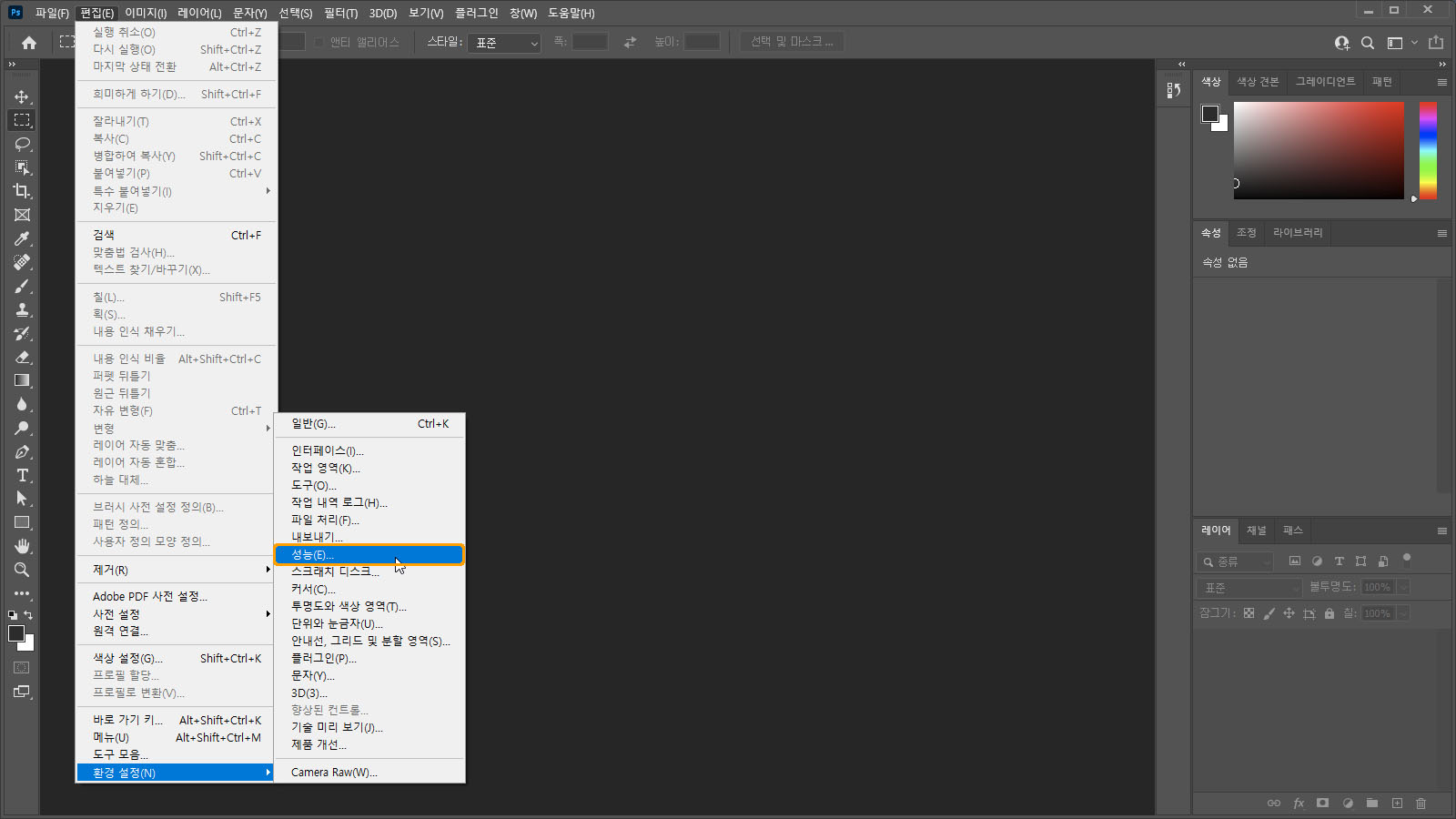Toggle Quick Mask mode in the toolbar
Viewport: 1456px width, 819px height.
pyautogui.click(x=22, y=668)
